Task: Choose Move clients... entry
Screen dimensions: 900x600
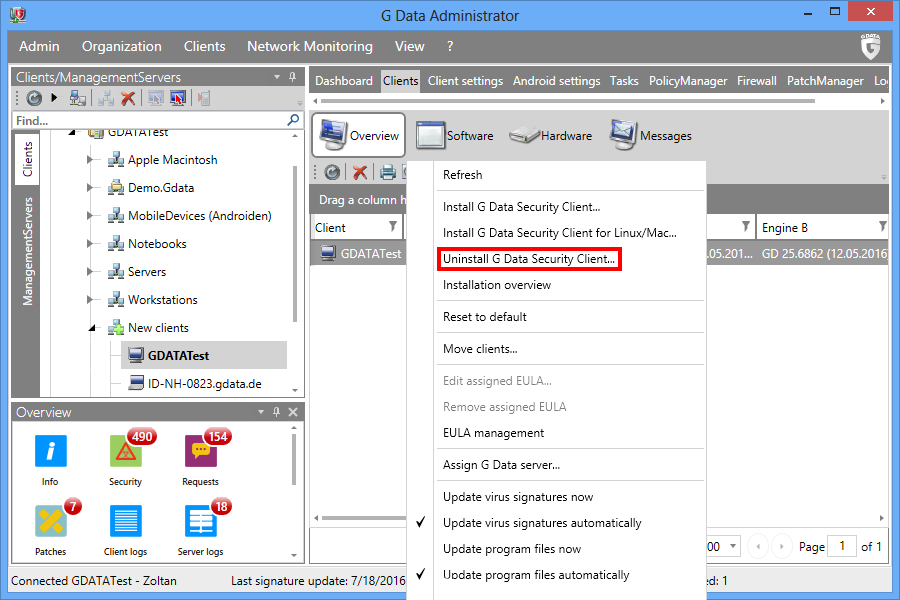Action: click(480, 349)
